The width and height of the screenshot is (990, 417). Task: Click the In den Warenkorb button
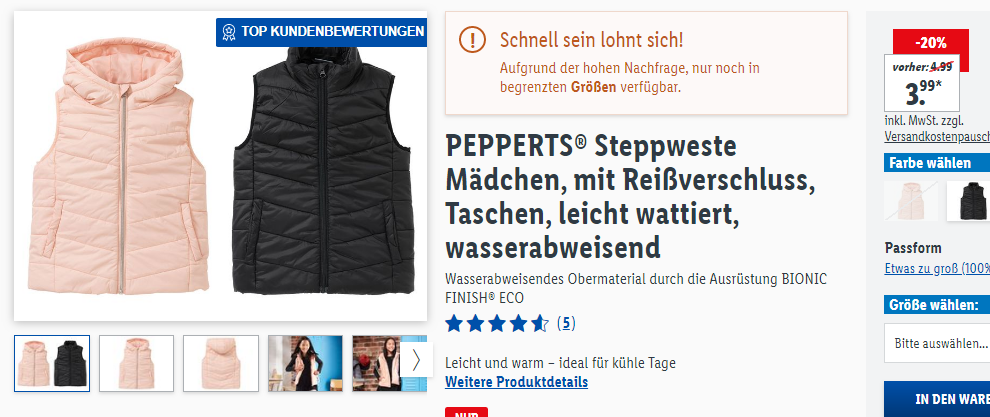point(937,399)
